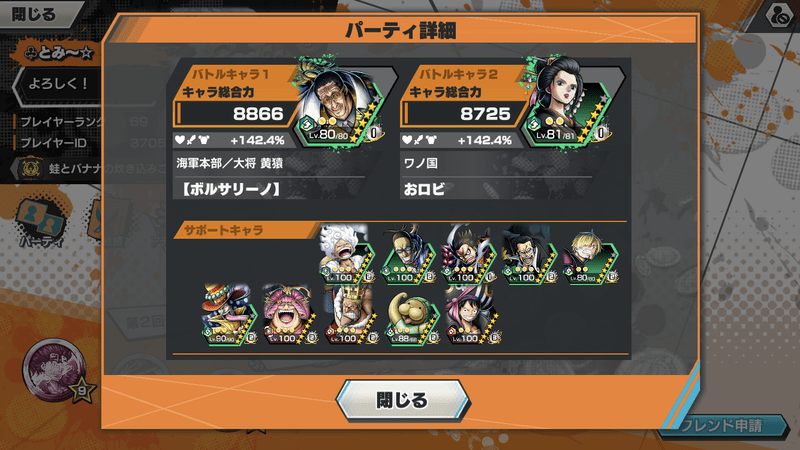The image size is (800, 450).
Task: Select the Crocodile support character icon
Action: [x=530, y=256]
